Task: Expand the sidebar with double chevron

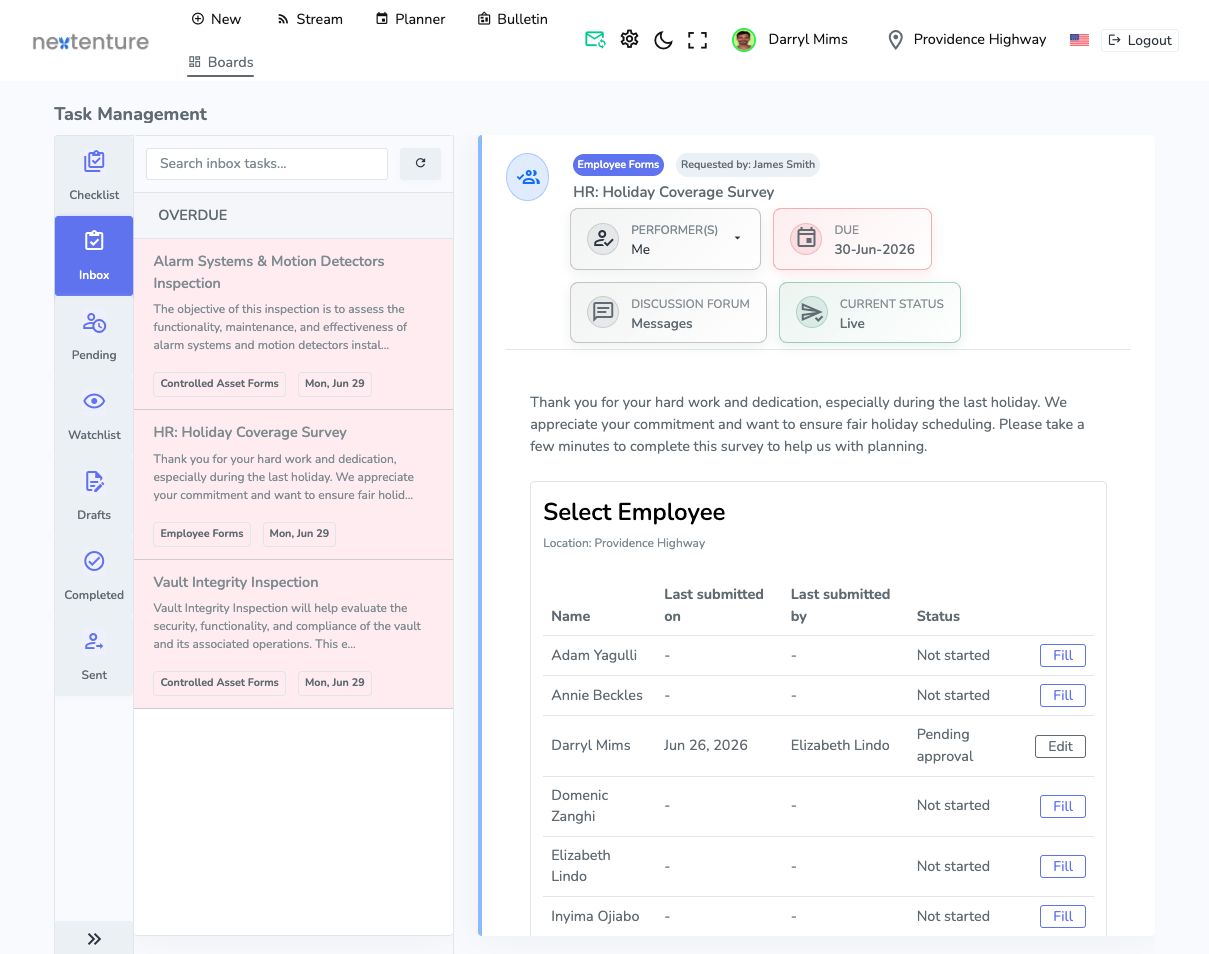Action: [x=94, y=938]
